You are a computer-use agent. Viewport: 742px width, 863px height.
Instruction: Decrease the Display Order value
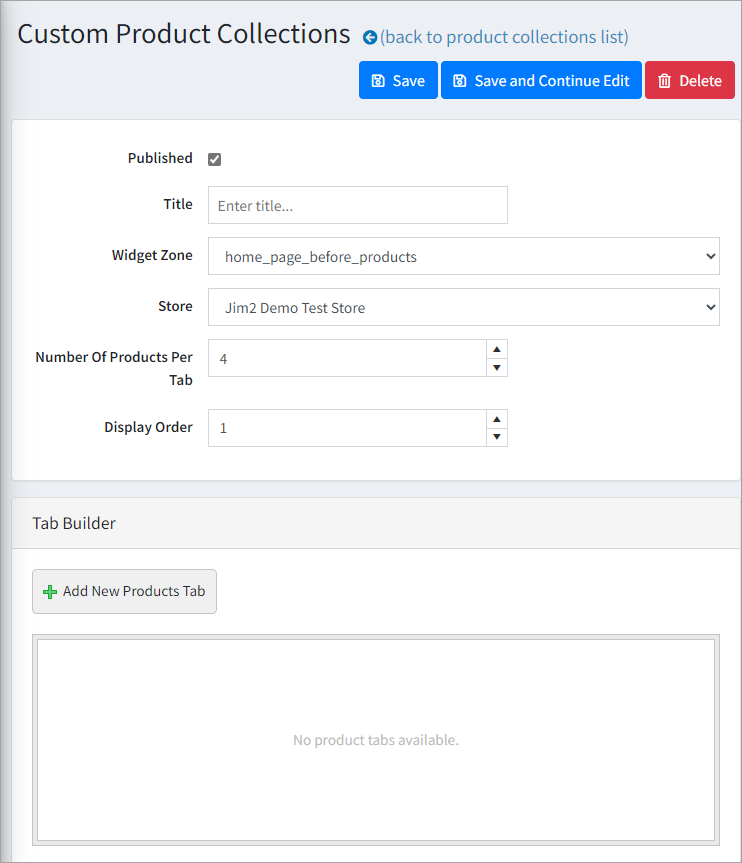[x=496, y=437]
